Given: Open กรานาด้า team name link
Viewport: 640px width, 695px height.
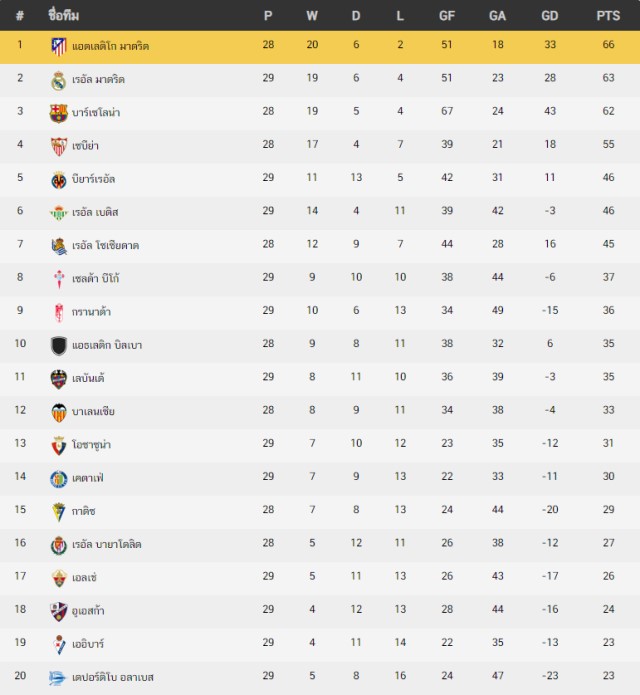Looking at the screenshot, I should click(91, 312).
